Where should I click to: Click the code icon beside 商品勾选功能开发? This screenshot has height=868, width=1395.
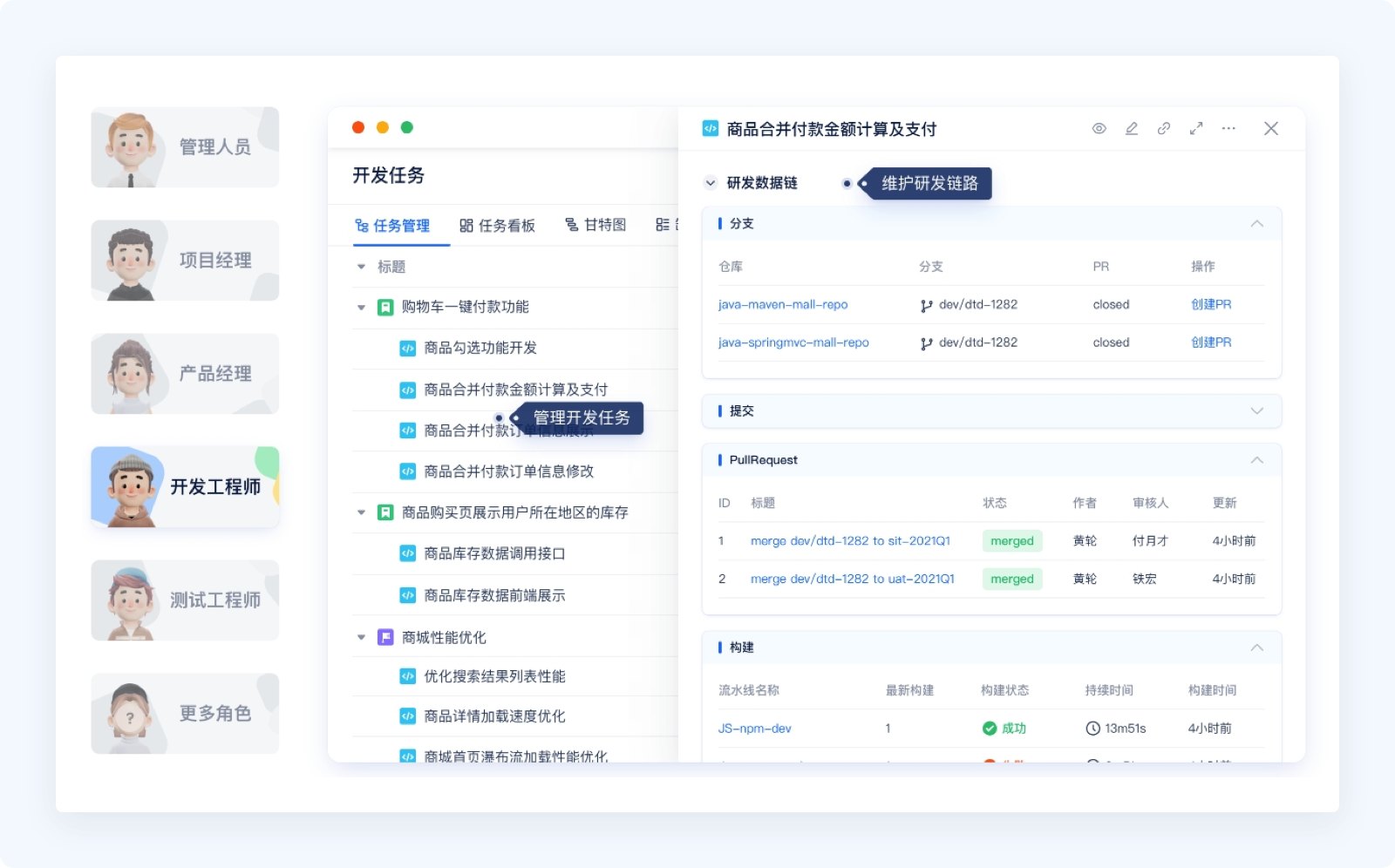tap(407, 349)
